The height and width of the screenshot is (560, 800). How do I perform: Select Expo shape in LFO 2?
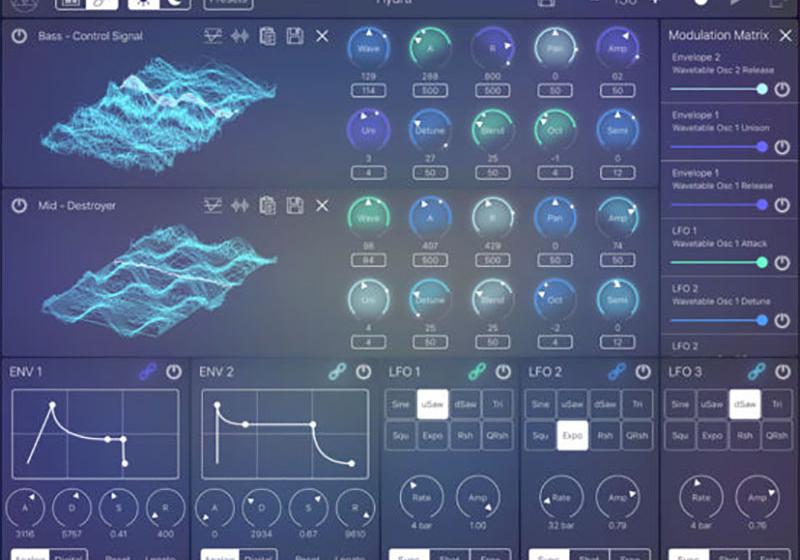pos(572,436)
